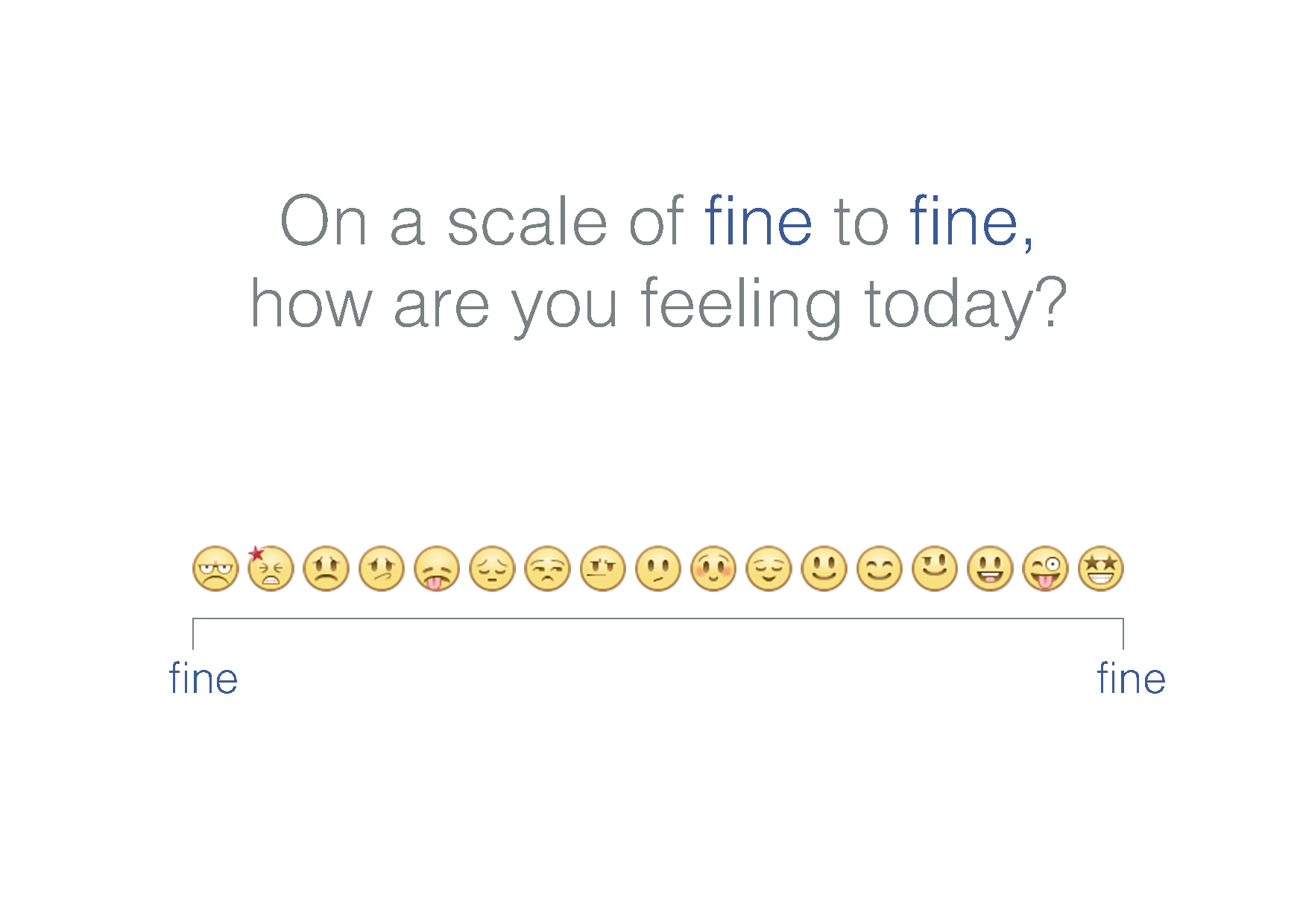
Task: Click the 'fine' label at right scale end
Action: 1131,679
